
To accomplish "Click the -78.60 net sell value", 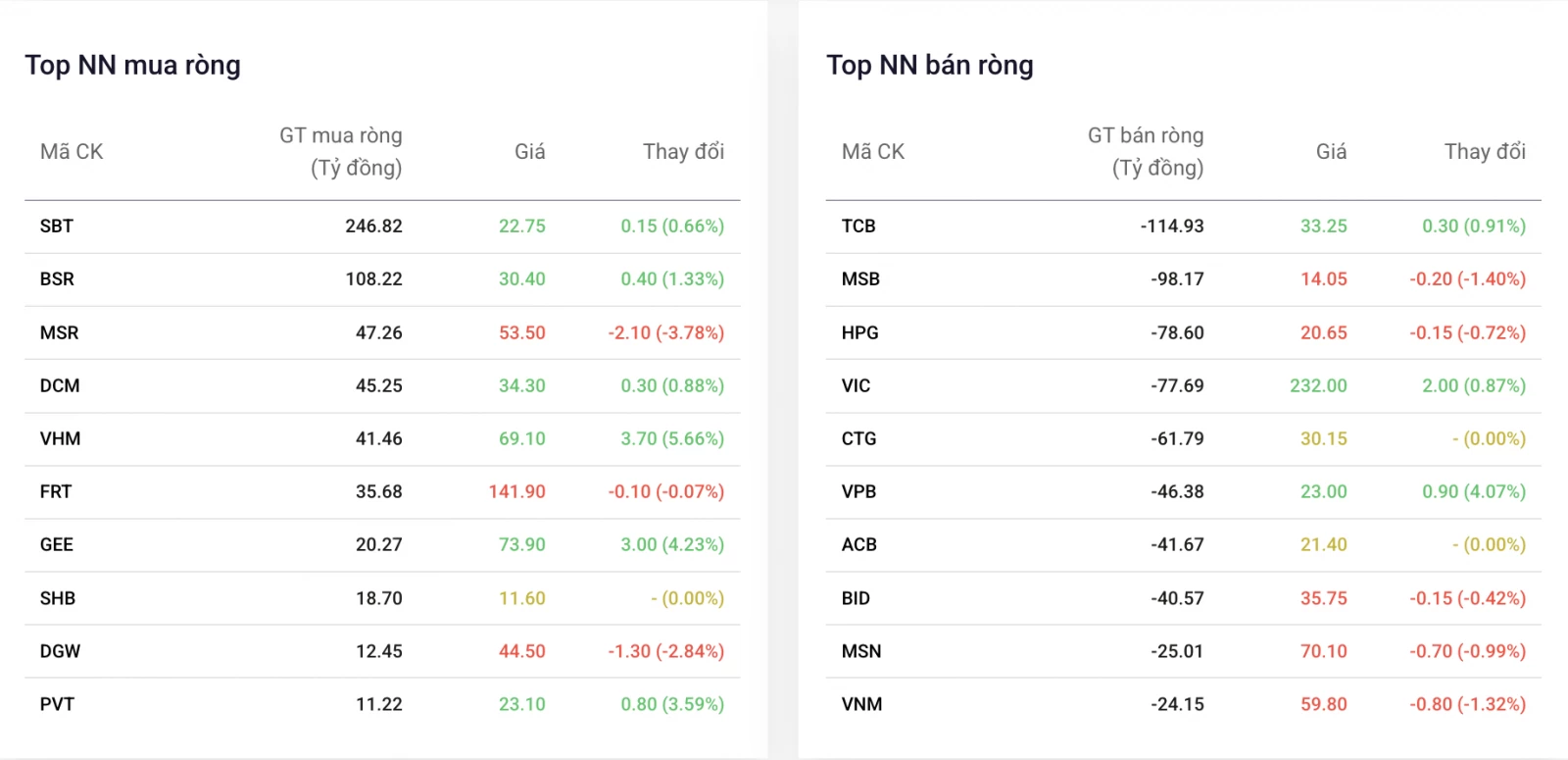I will [x=1178, y=332].
